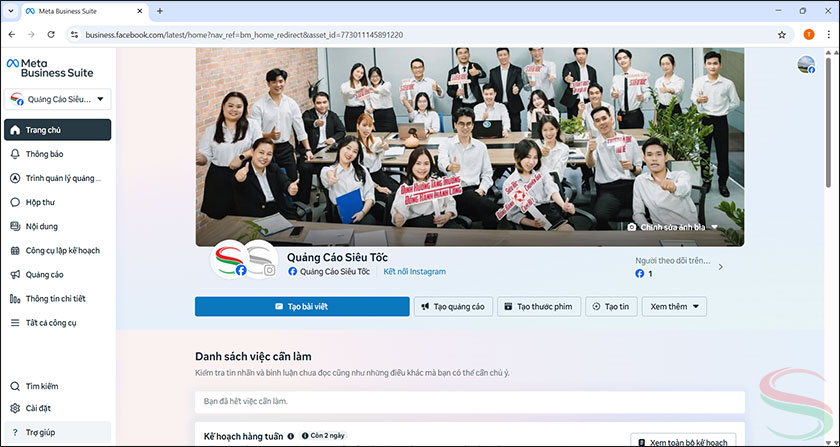Open Thông báo bell icon in sidebar

[x=15, y=154]
